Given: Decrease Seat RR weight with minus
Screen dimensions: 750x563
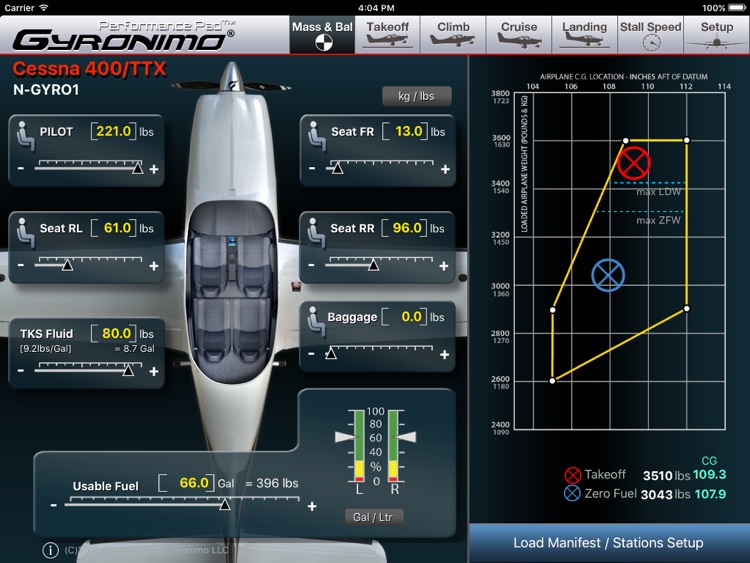Looking at the screenshot, I should pos(311,265).
